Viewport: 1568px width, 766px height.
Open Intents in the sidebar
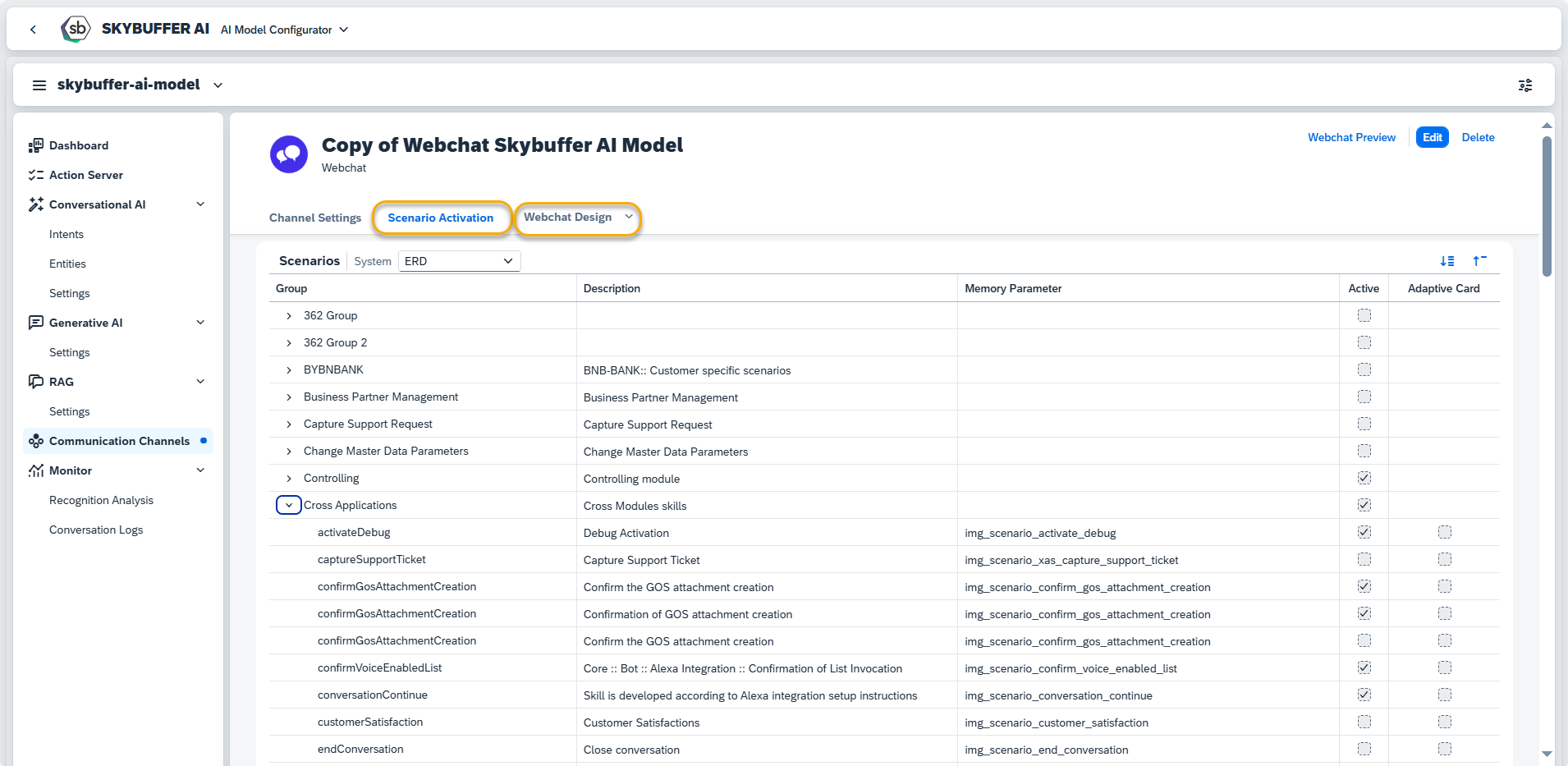click(x=66, y=234)
